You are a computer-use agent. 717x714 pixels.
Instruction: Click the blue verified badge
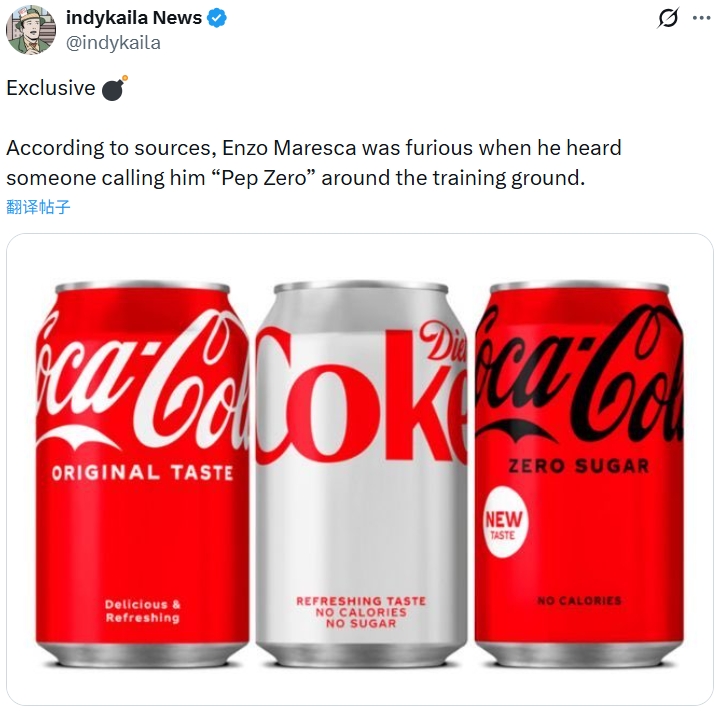217,18
